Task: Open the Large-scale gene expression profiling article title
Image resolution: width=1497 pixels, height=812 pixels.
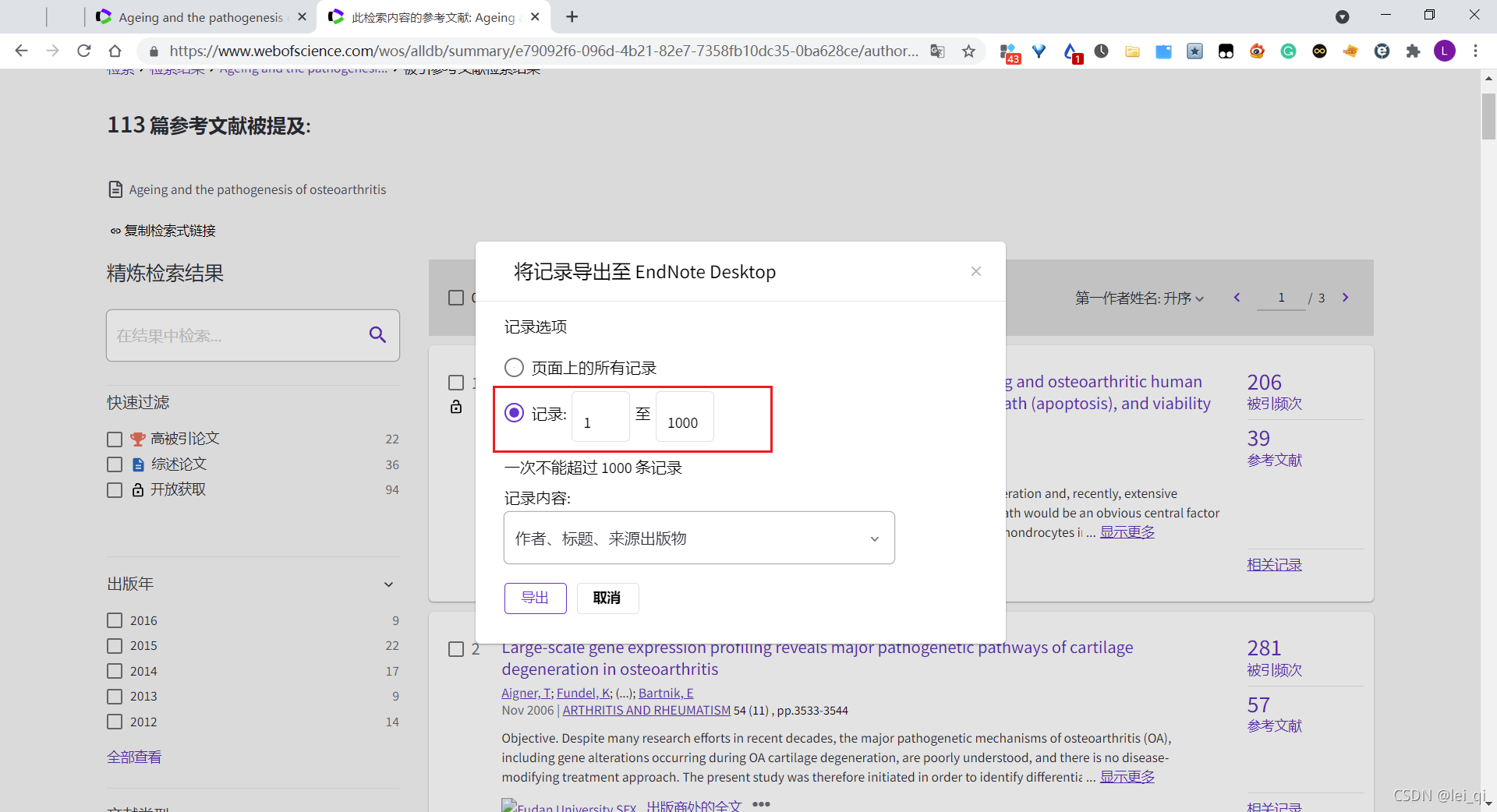Action: pyautogui.click(x=817, y=658)
